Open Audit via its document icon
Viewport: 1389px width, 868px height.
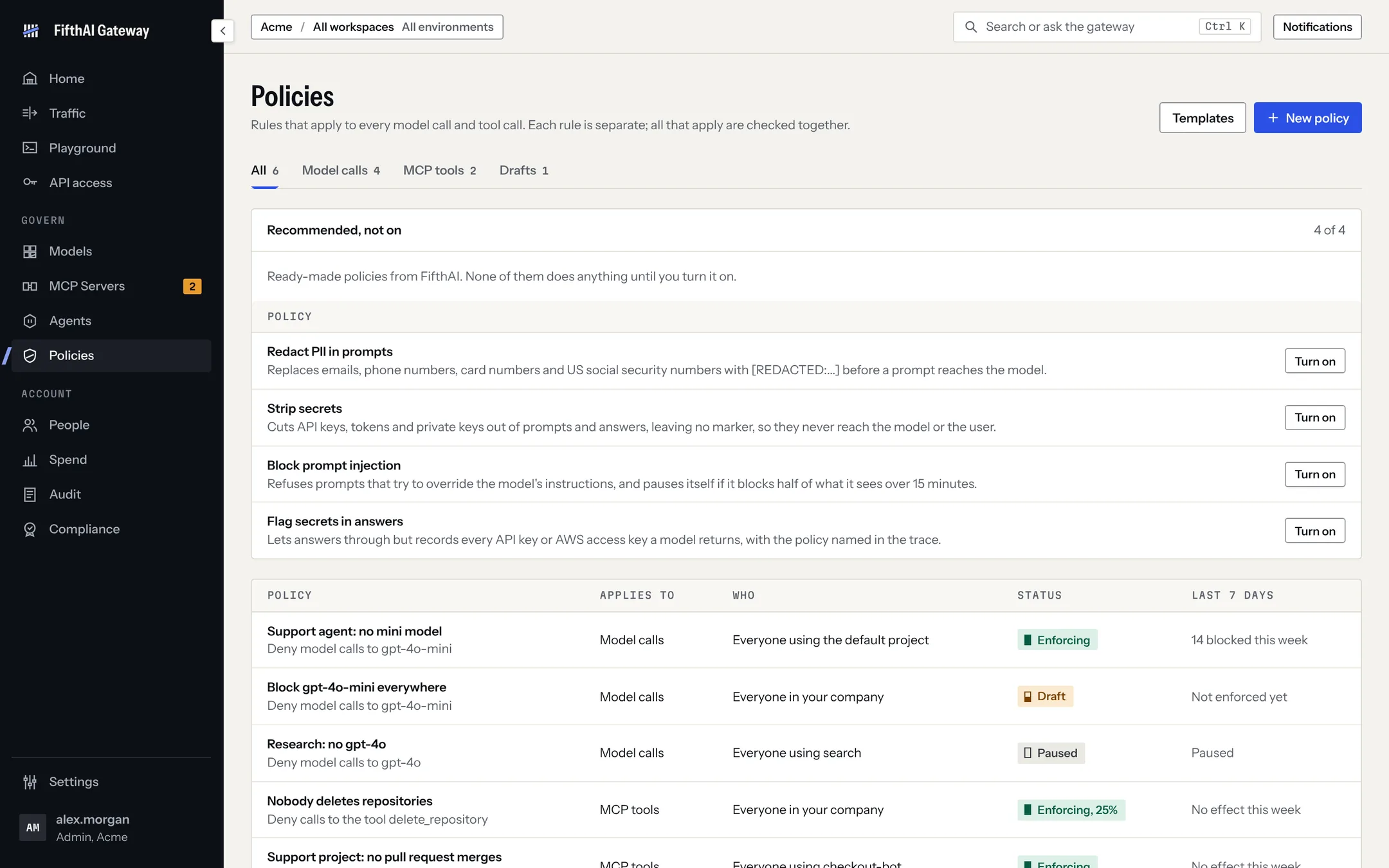tap(30, 494)
